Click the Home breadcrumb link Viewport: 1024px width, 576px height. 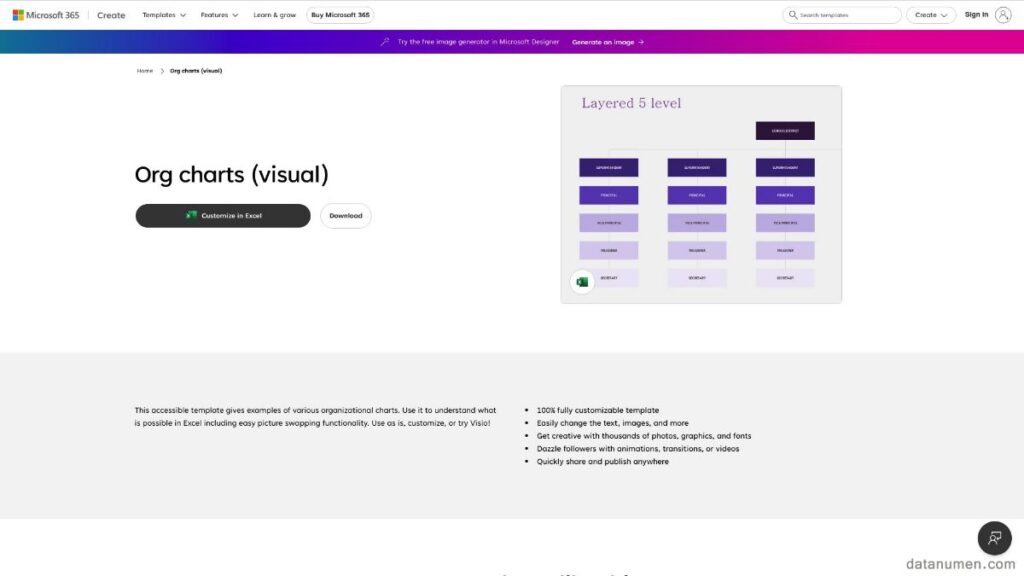[144, 70]
